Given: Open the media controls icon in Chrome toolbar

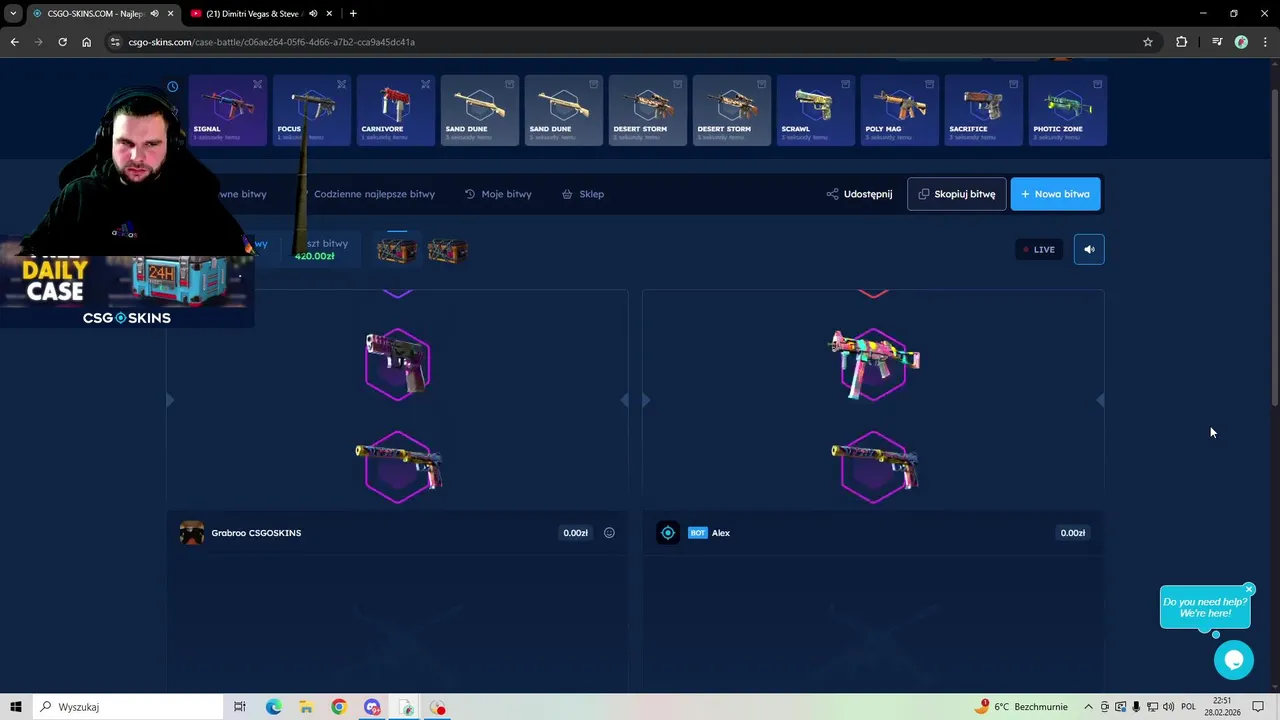Looking at the screenshot, I should coord(1217,42).
